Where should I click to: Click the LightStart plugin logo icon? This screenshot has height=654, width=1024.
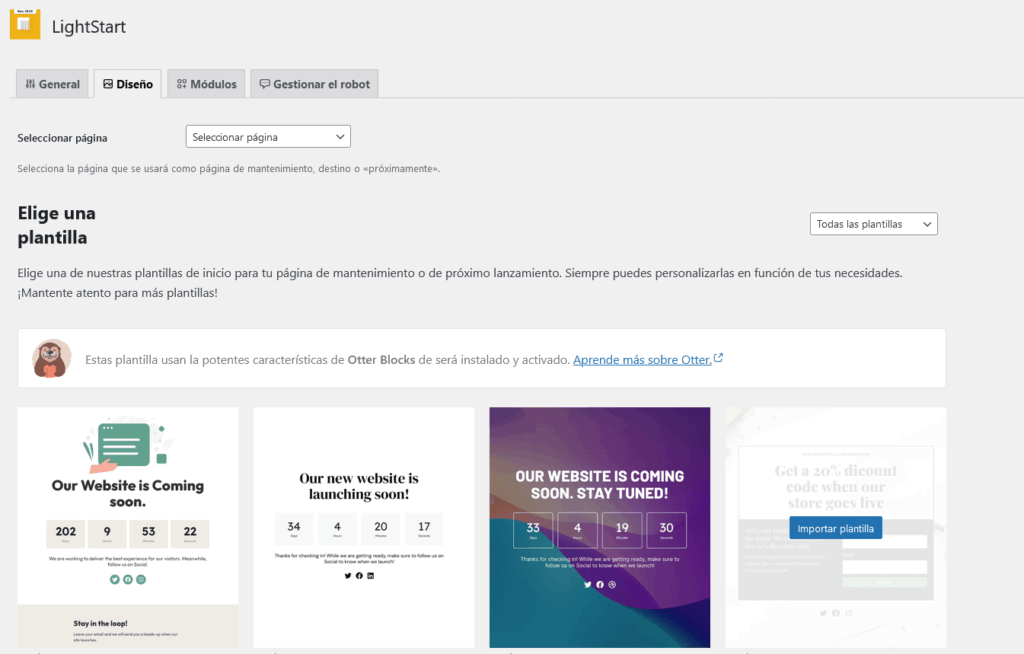coord(23,22)
